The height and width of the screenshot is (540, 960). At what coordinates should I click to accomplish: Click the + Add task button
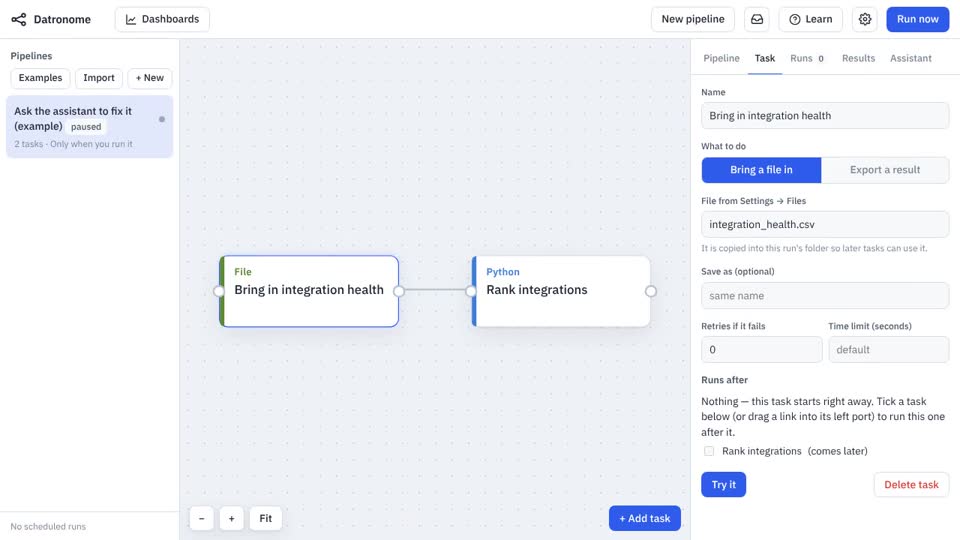click(645, 518)
